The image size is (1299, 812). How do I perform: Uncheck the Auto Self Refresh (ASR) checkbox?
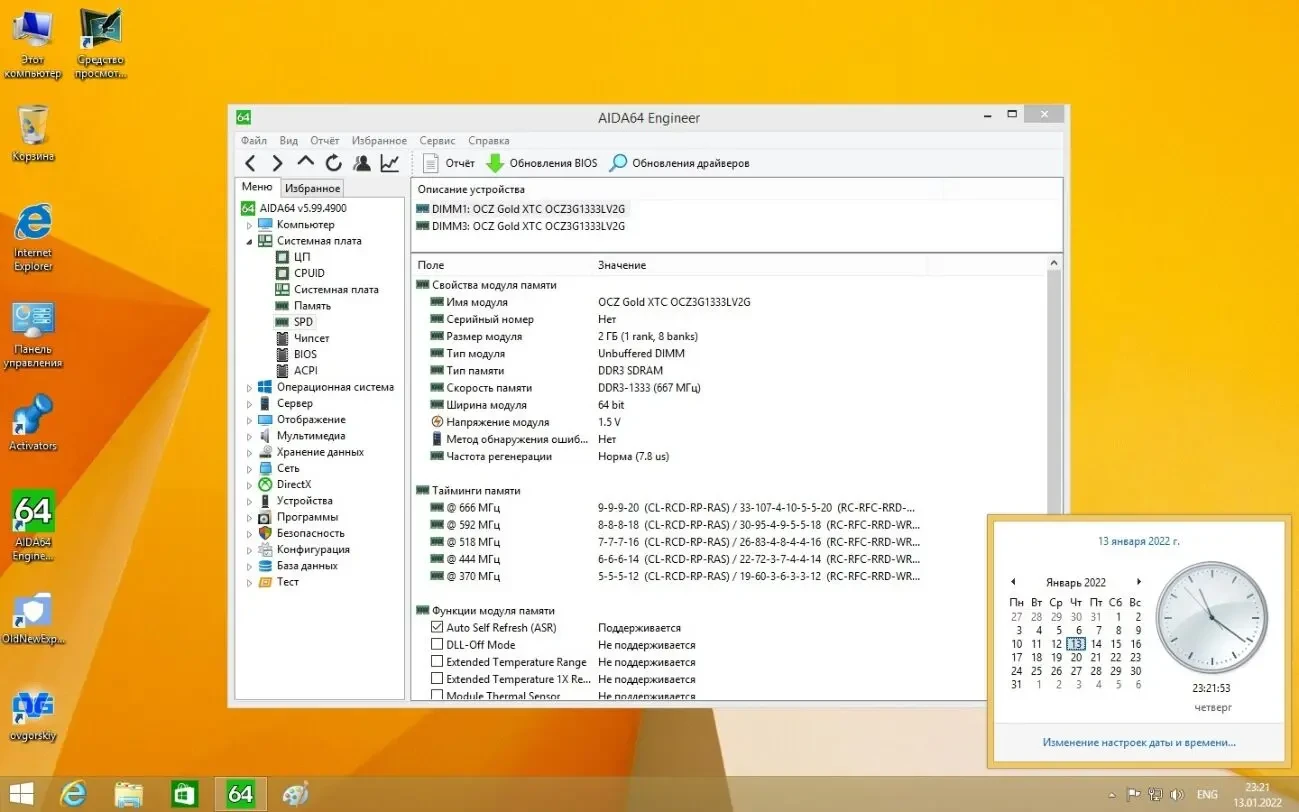tap(437, 627)
